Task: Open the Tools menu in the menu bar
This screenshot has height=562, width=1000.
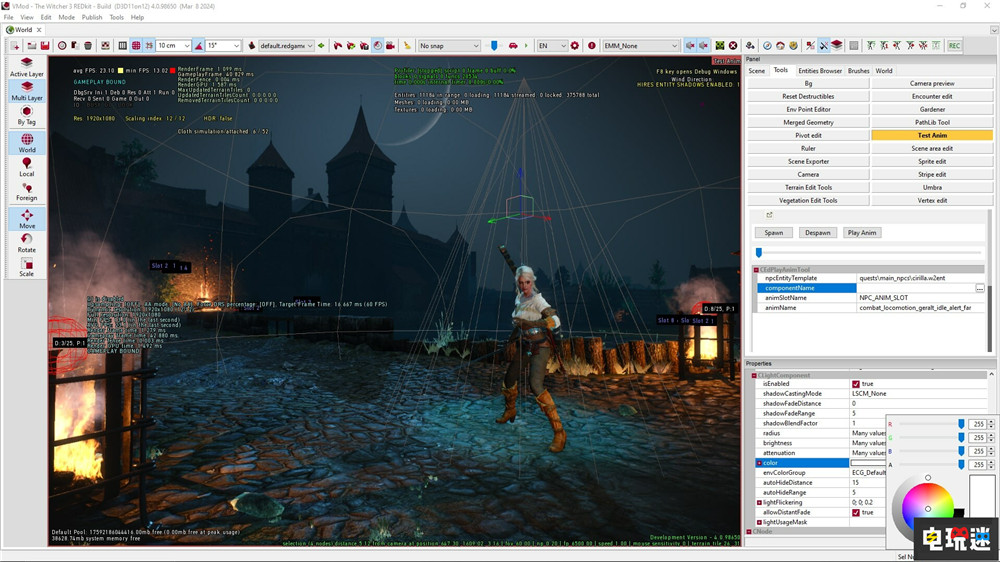Action: 116,17
